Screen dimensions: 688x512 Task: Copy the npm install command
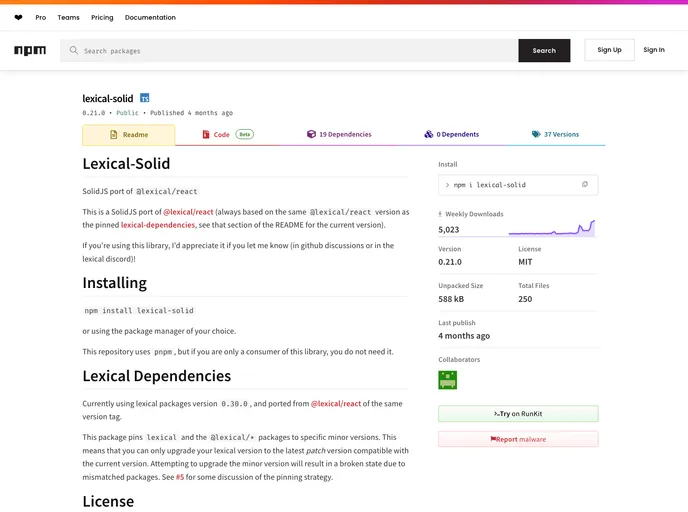point(584,184)
